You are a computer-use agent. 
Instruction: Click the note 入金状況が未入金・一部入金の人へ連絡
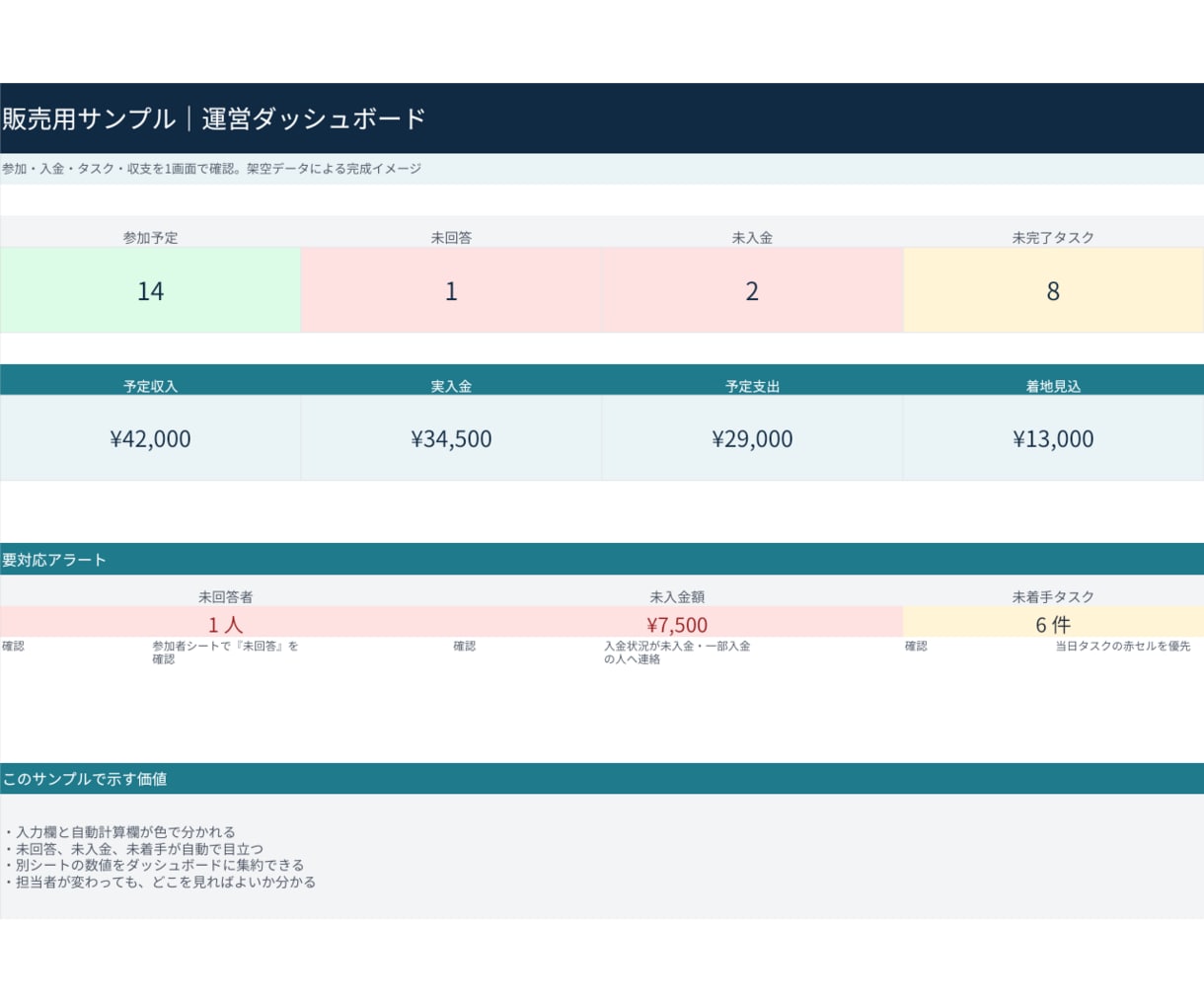tap(677, 653)
